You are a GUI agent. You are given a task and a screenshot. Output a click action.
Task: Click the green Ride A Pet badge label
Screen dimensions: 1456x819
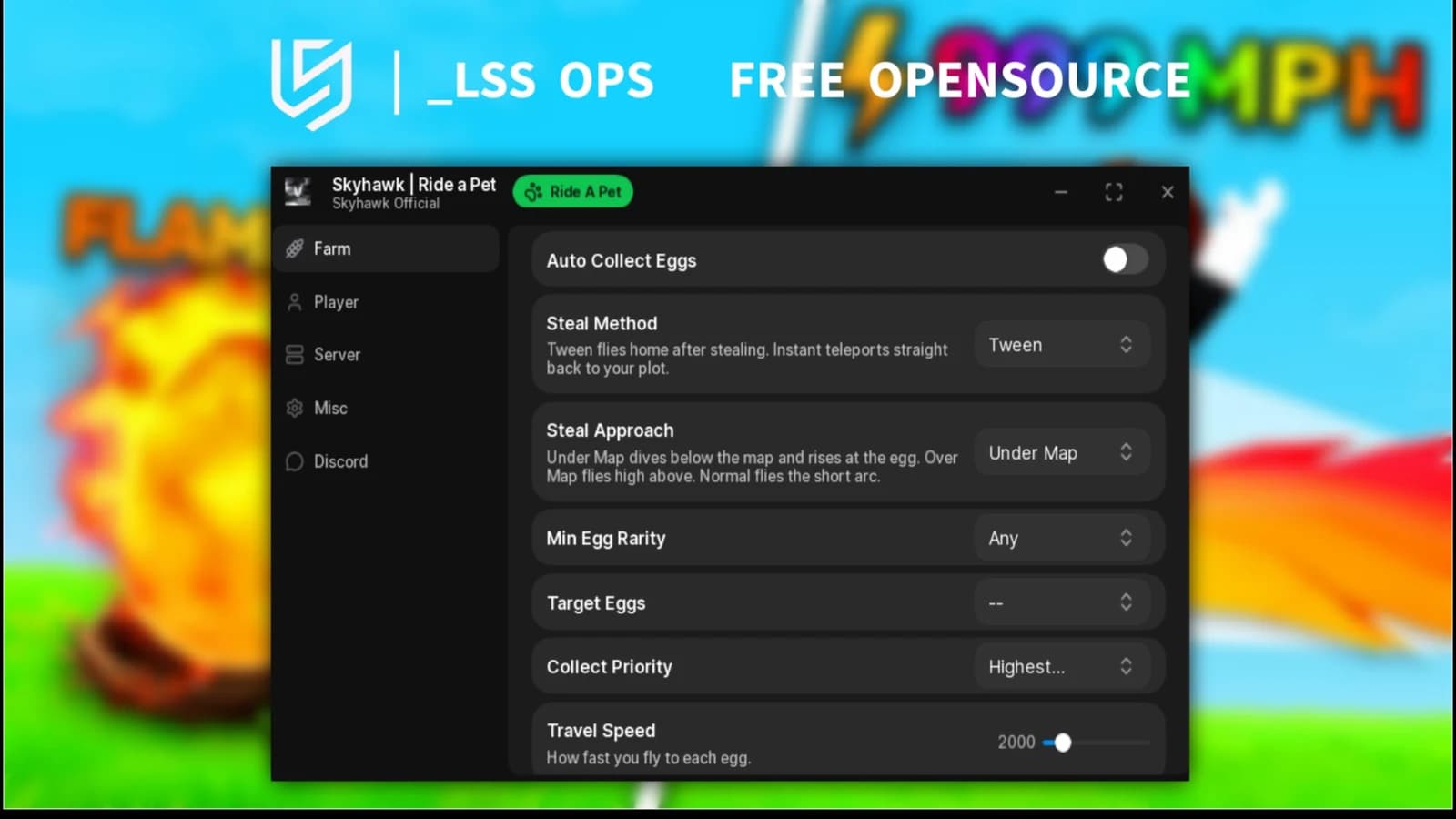point(585,192)
